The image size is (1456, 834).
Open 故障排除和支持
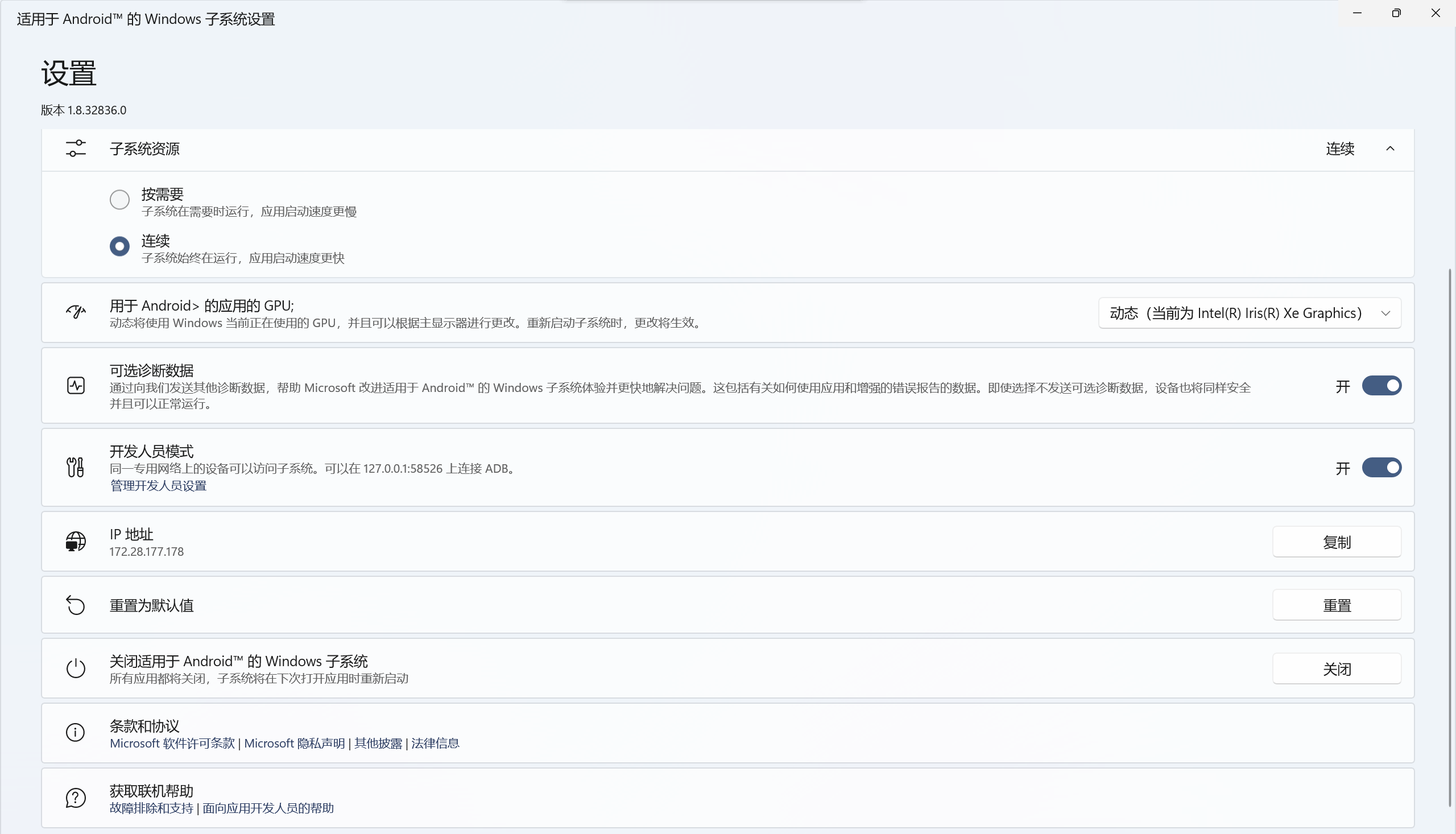point(150,808)
